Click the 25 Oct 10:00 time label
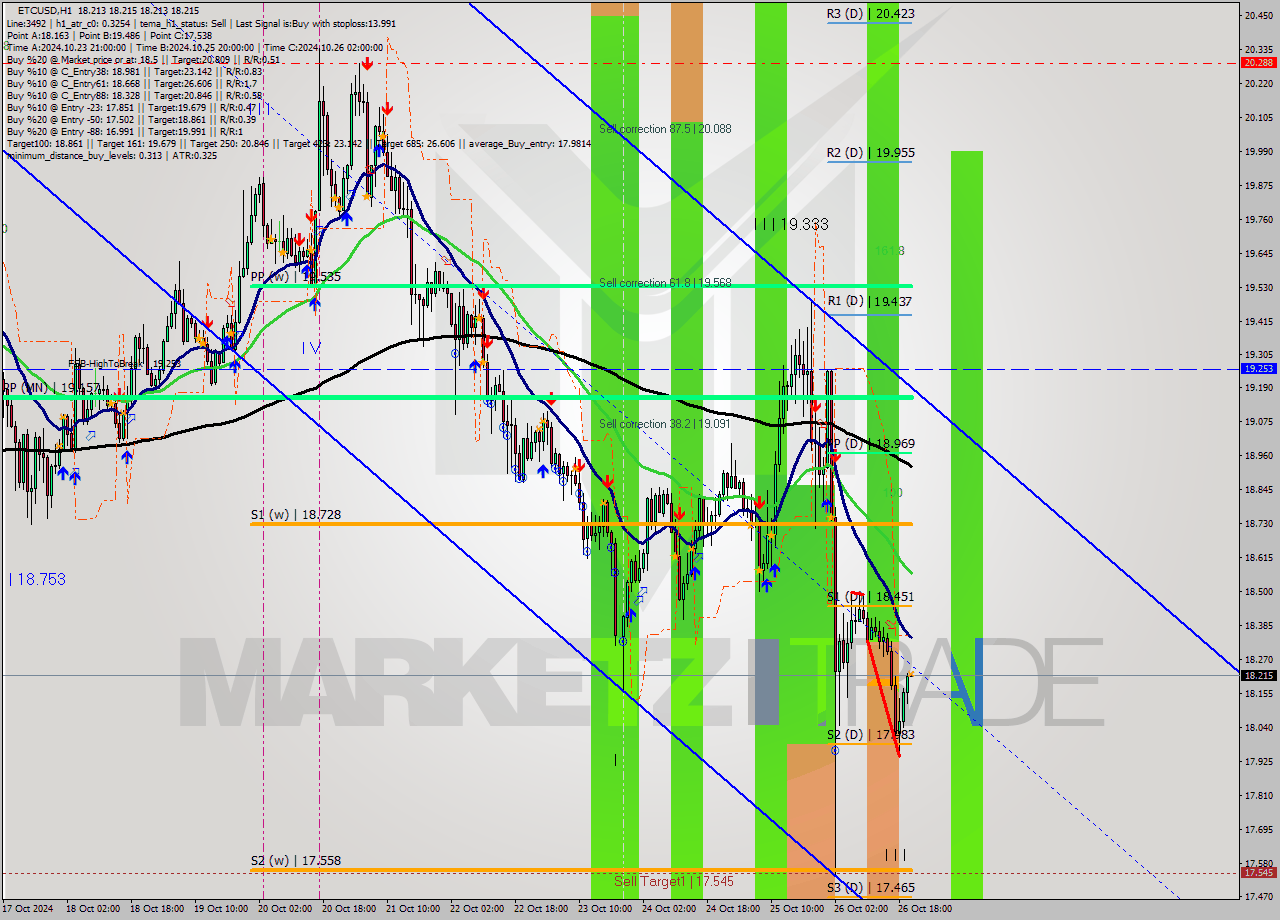 797,909
